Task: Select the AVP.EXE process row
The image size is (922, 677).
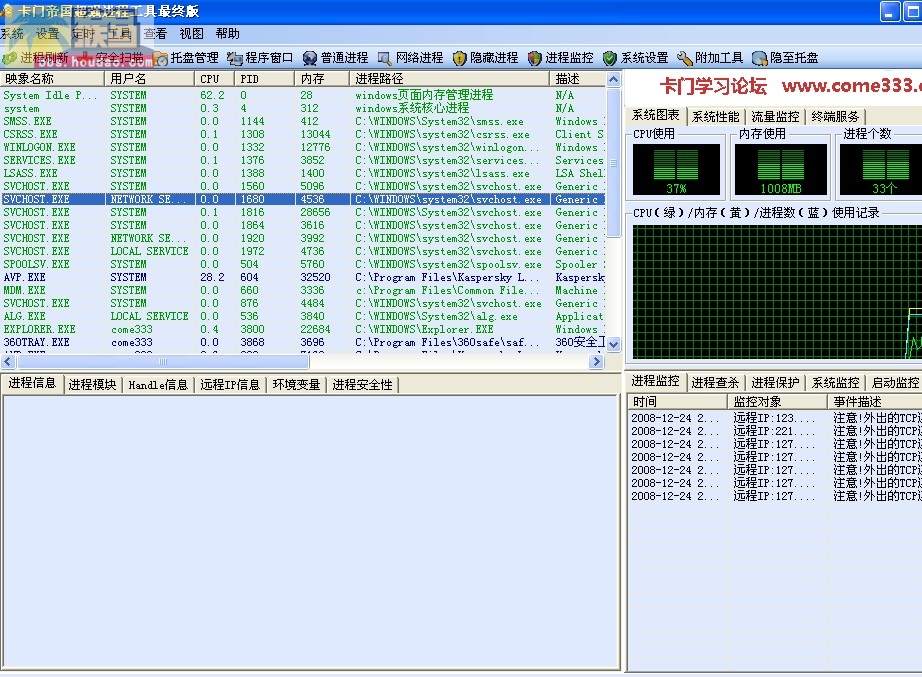Action: coord(303,277)
